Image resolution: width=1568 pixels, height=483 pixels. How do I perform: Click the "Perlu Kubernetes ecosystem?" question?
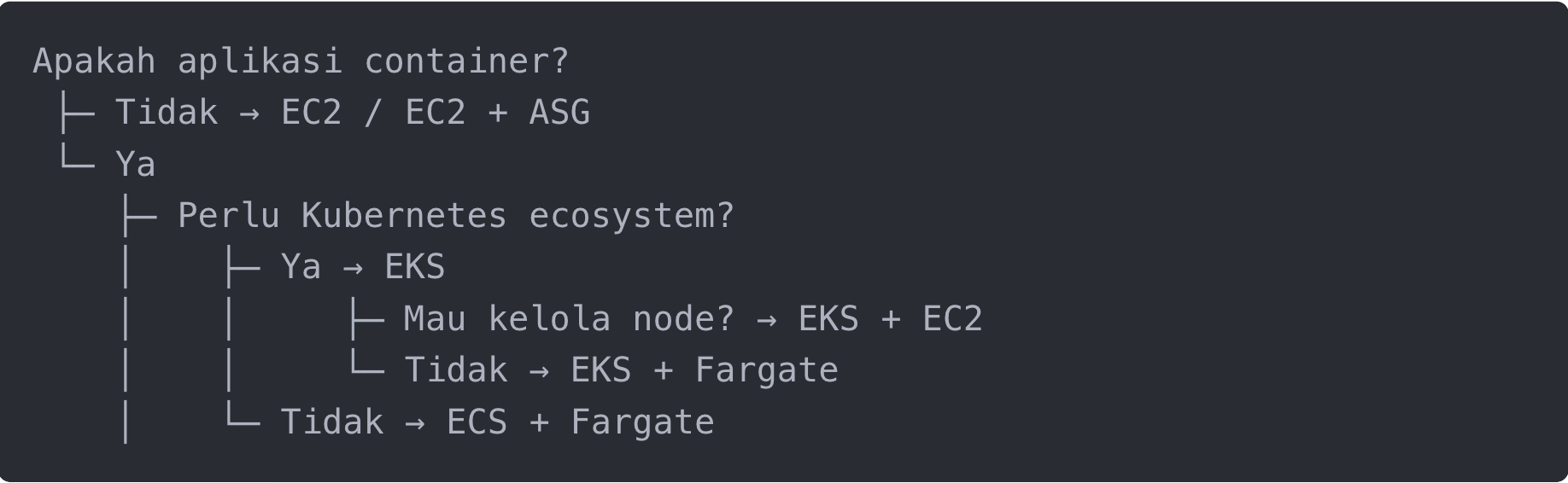point(455,216)
